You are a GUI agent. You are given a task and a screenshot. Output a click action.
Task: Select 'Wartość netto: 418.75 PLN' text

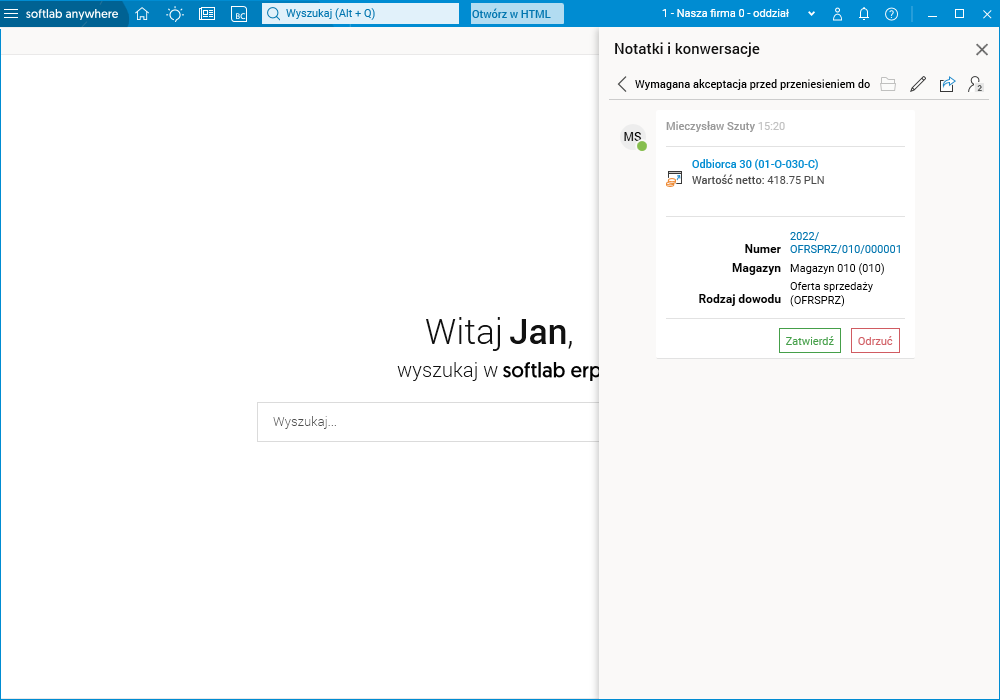[x=758, y=180]
